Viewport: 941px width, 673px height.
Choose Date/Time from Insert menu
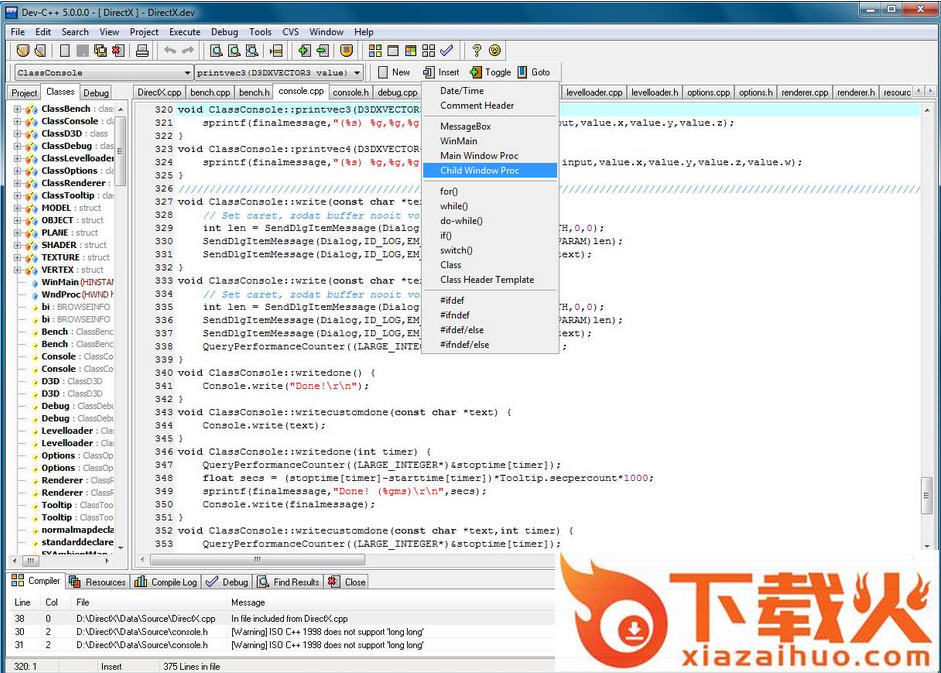(x=490, y=91)
